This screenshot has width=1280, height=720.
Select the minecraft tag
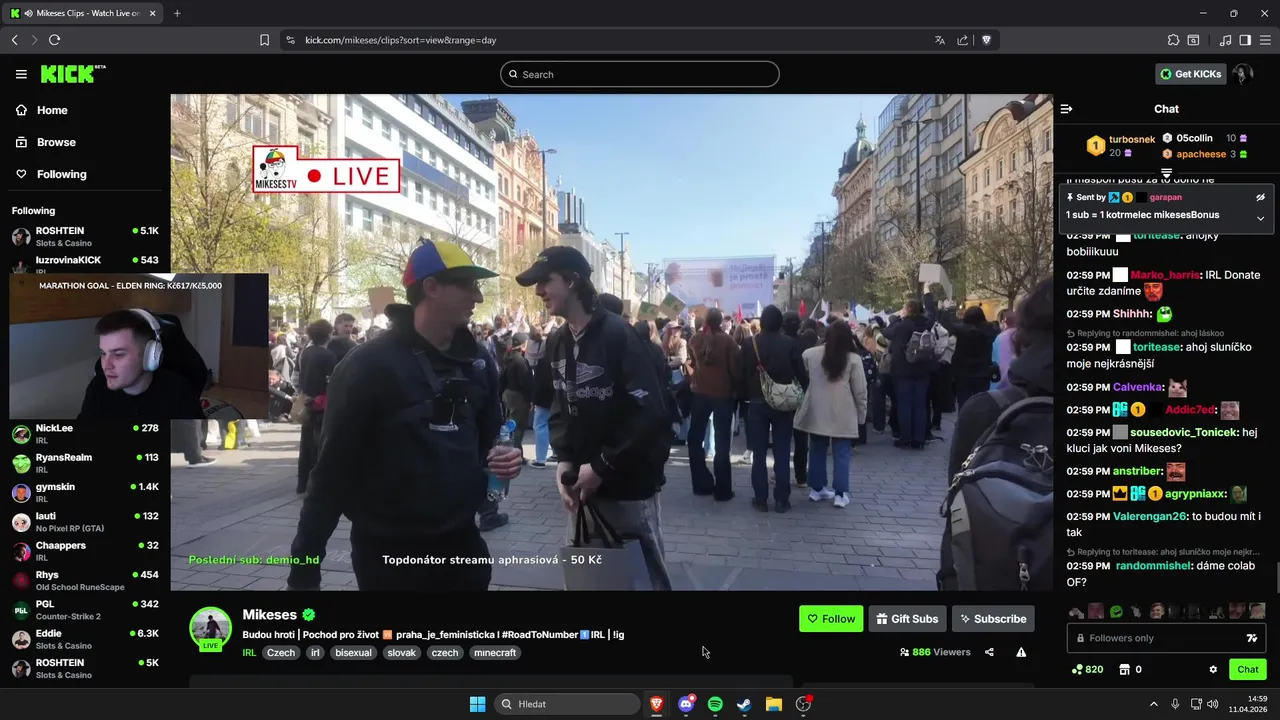494,653
